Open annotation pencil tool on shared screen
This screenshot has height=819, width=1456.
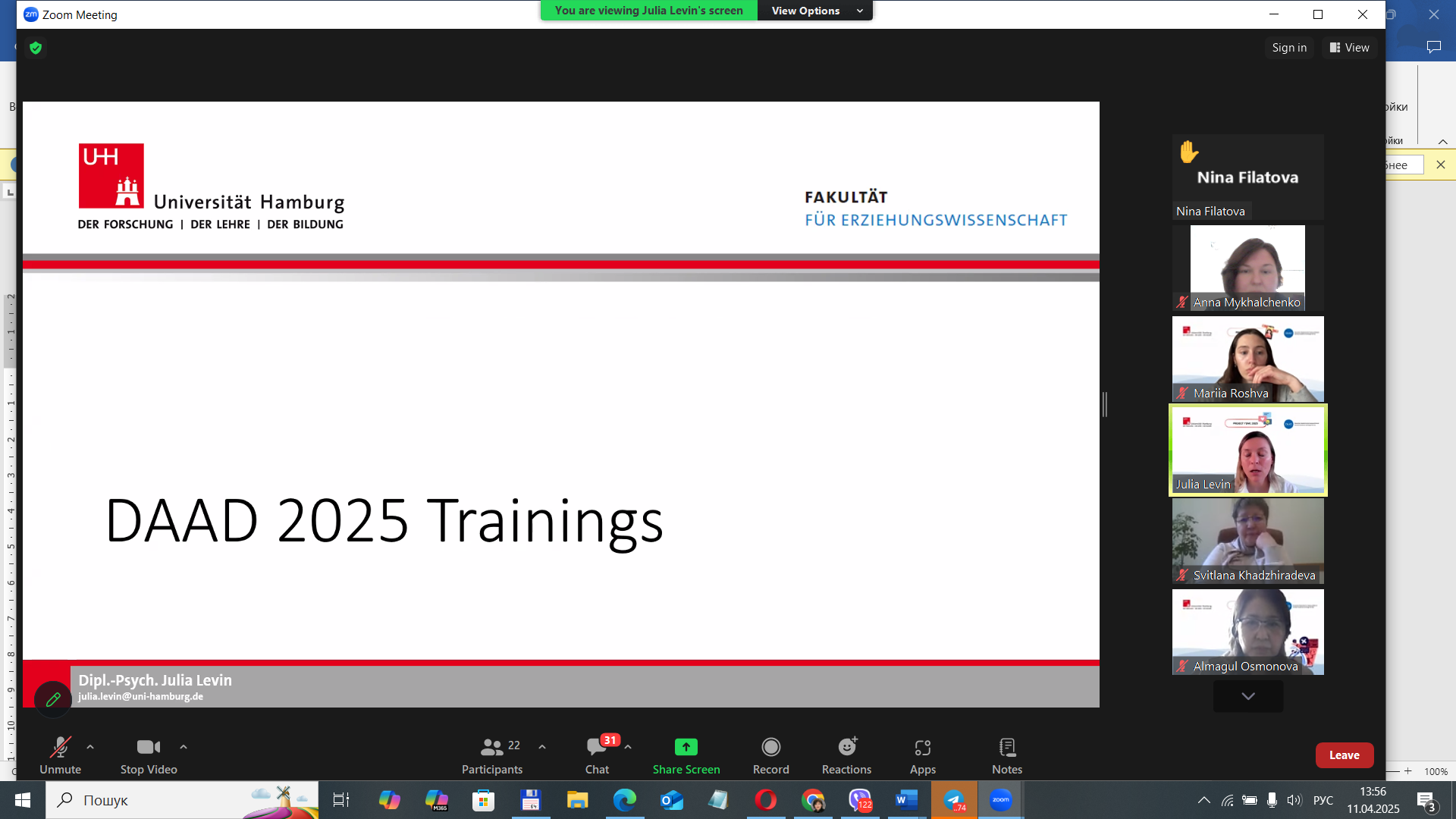tap(53, 699)
